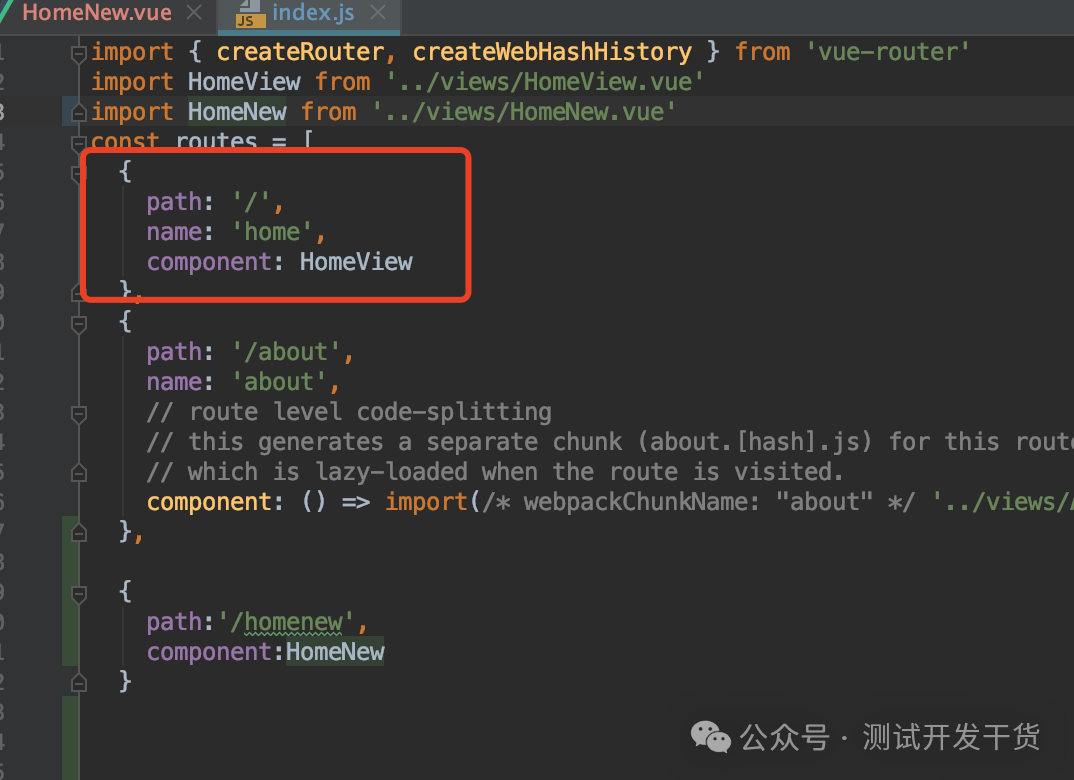Click the 'this generates a separate chunk' comment
Screen dimensions: 1074x780
click(x=611, y=442)
